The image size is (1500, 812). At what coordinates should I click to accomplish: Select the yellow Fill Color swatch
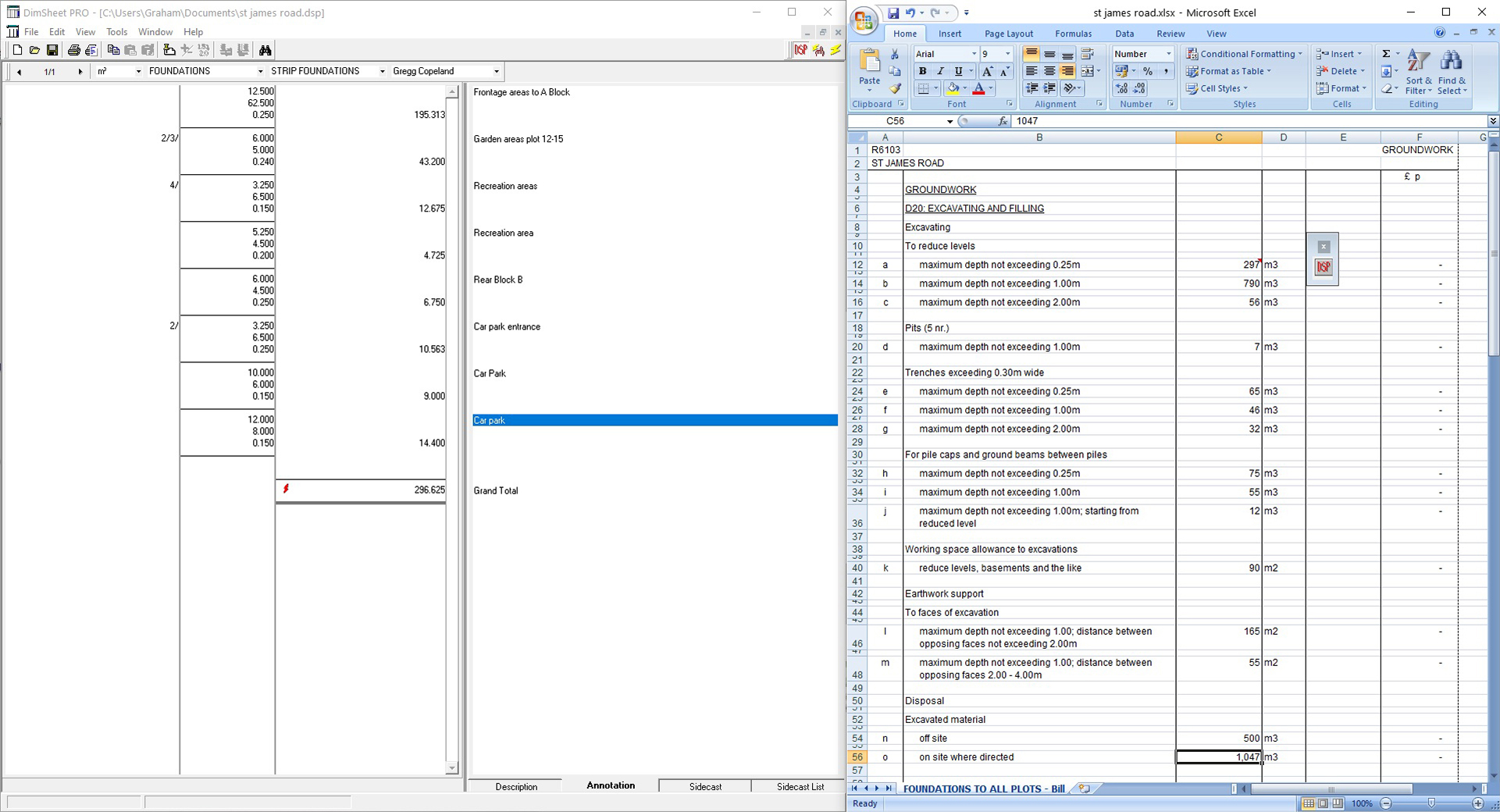(953, 89)
